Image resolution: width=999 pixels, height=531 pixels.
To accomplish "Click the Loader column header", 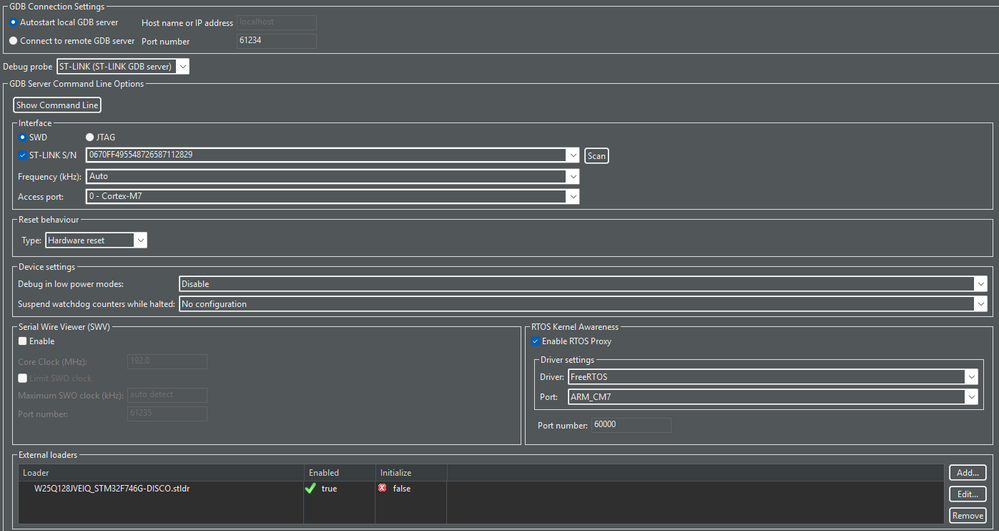I will click(162, 473).
